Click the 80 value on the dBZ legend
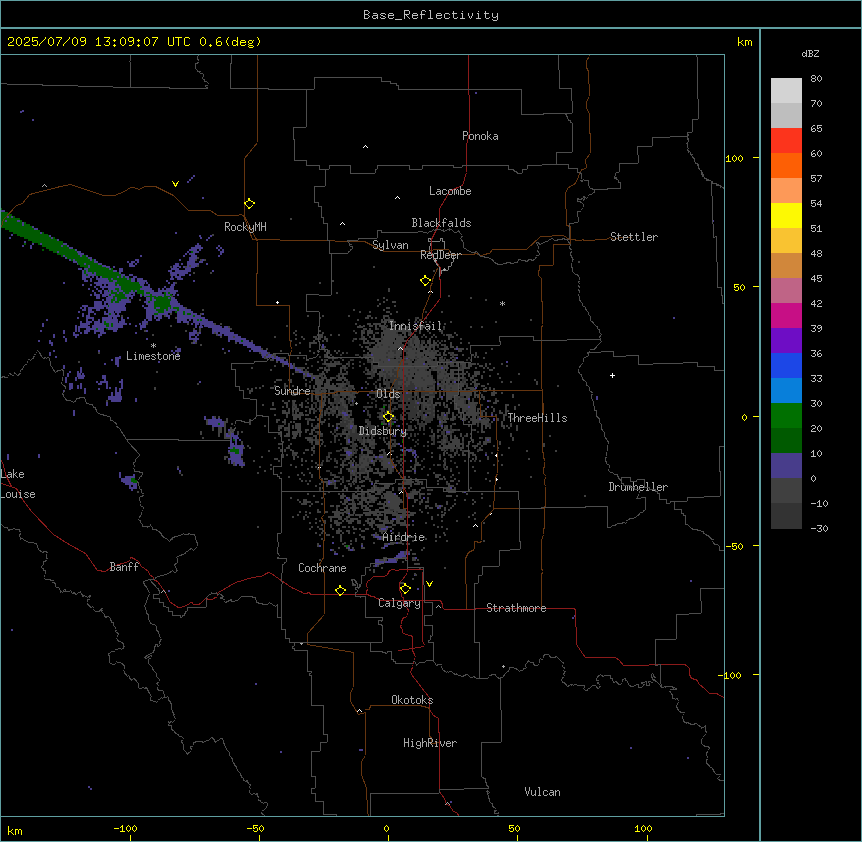 point(816,78)
